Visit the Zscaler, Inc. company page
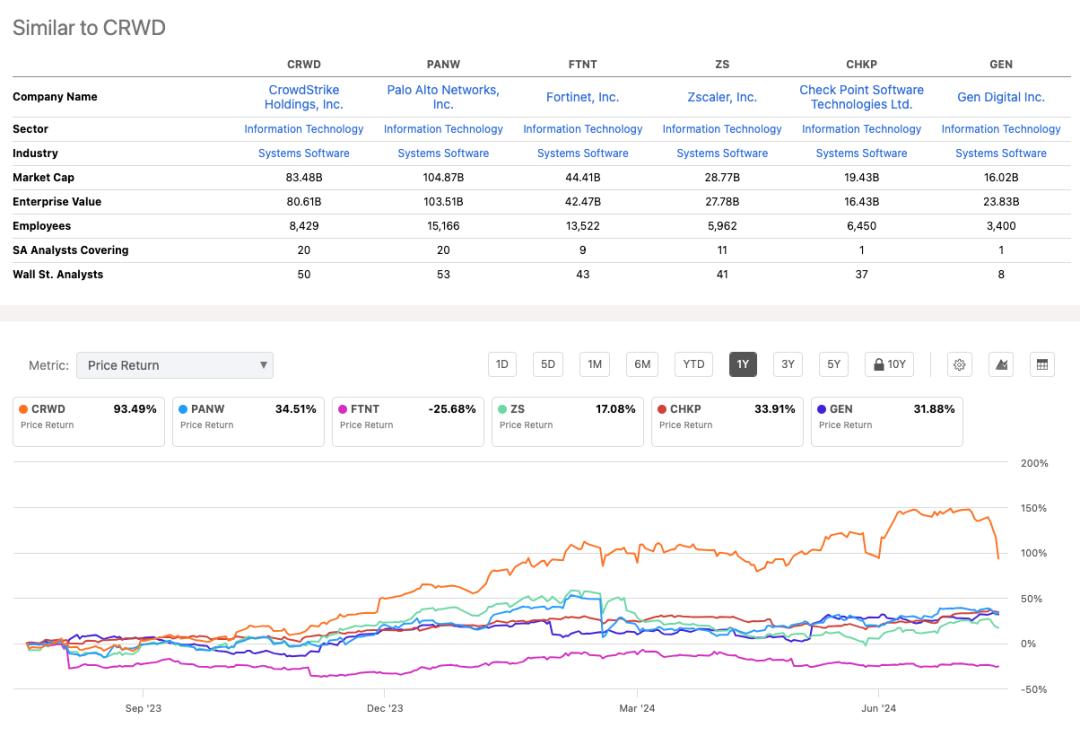 pyautogui.click(x=722, y=97)
